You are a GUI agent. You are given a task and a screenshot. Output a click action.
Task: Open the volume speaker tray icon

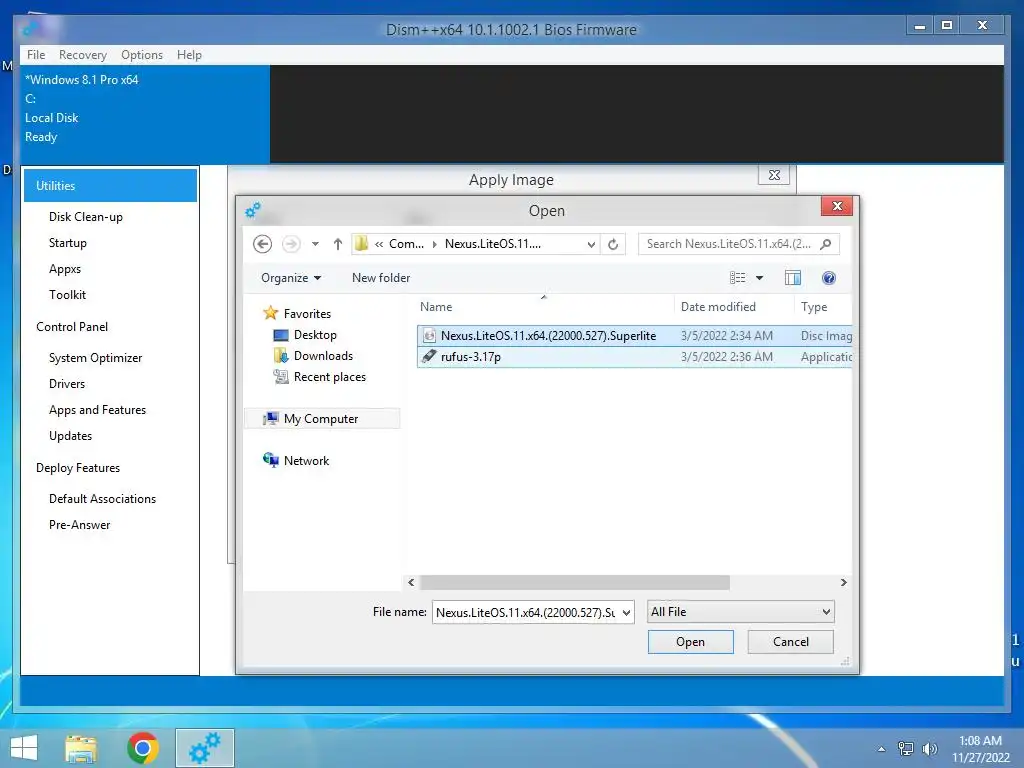click(x=929, y=748)
